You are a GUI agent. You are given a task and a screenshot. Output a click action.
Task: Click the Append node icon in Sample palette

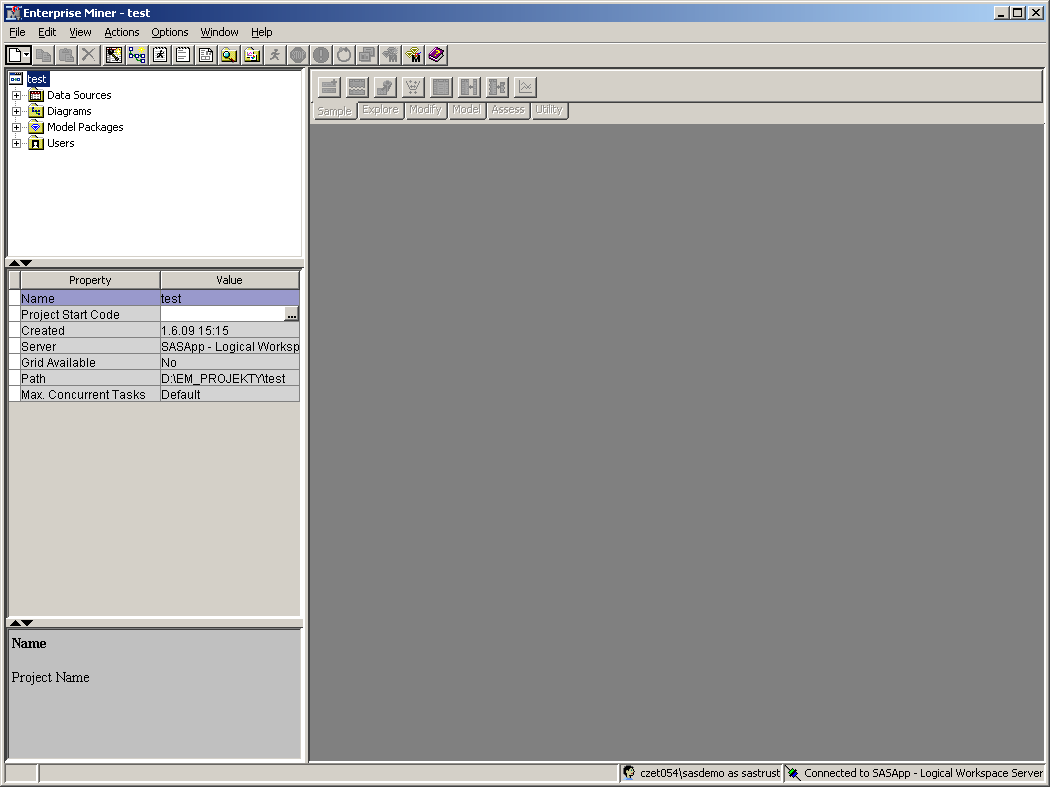[329, 87]
